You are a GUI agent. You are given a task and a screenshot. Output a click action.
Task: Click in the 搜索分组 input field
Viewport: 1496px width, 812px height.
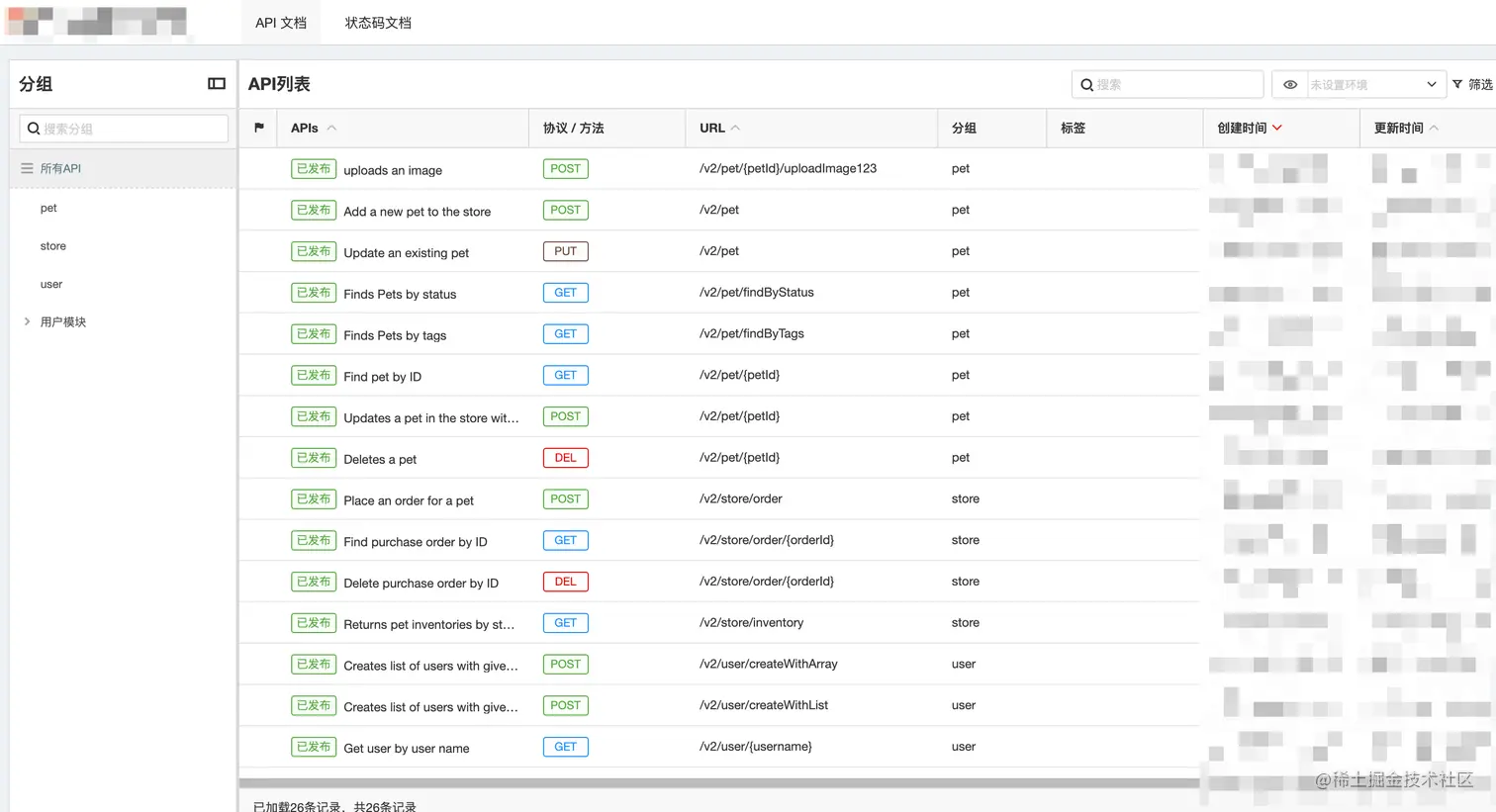124,129
